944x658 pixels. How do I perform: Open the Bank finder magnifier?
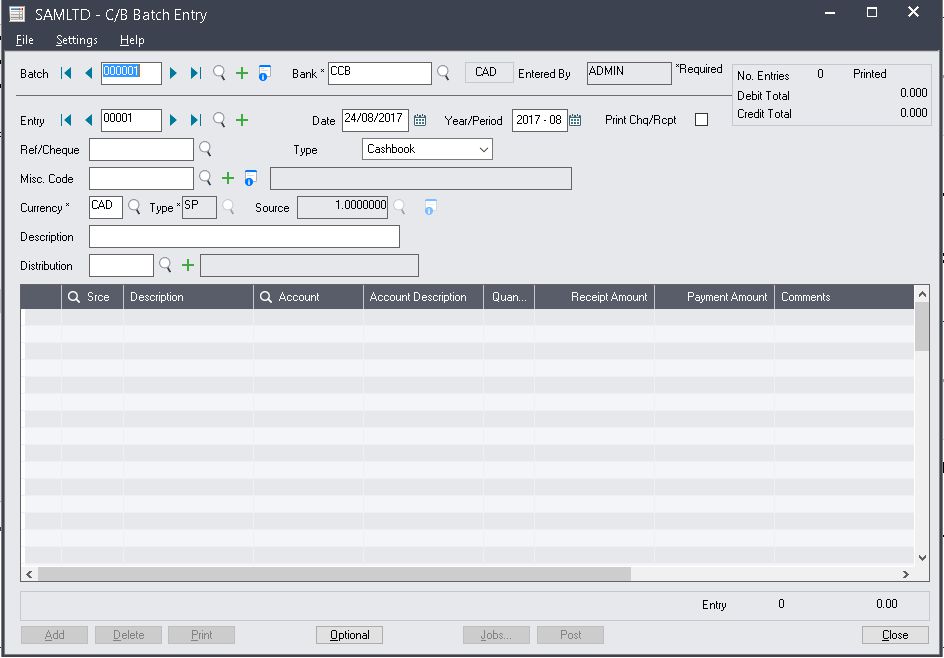pos(443,73)
